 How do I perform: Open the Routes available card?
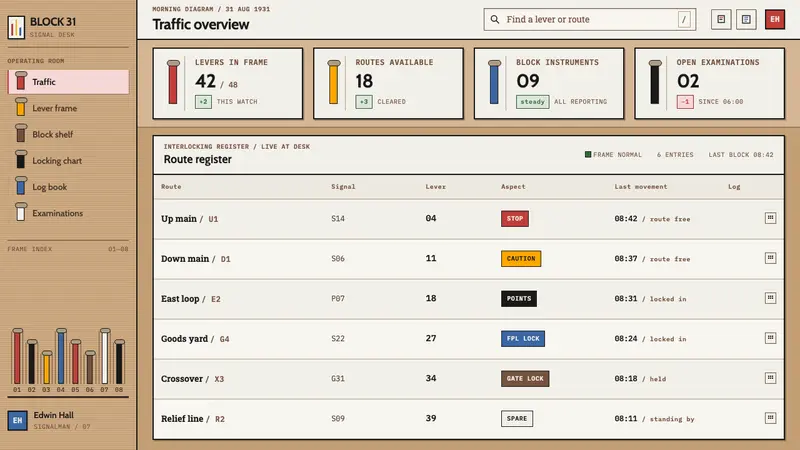pyautogui.click(x=388, y=84)
